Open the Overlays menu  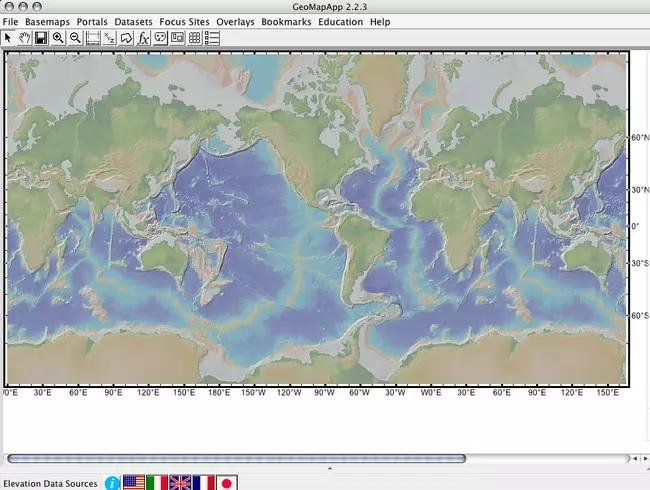coord(235,22)
